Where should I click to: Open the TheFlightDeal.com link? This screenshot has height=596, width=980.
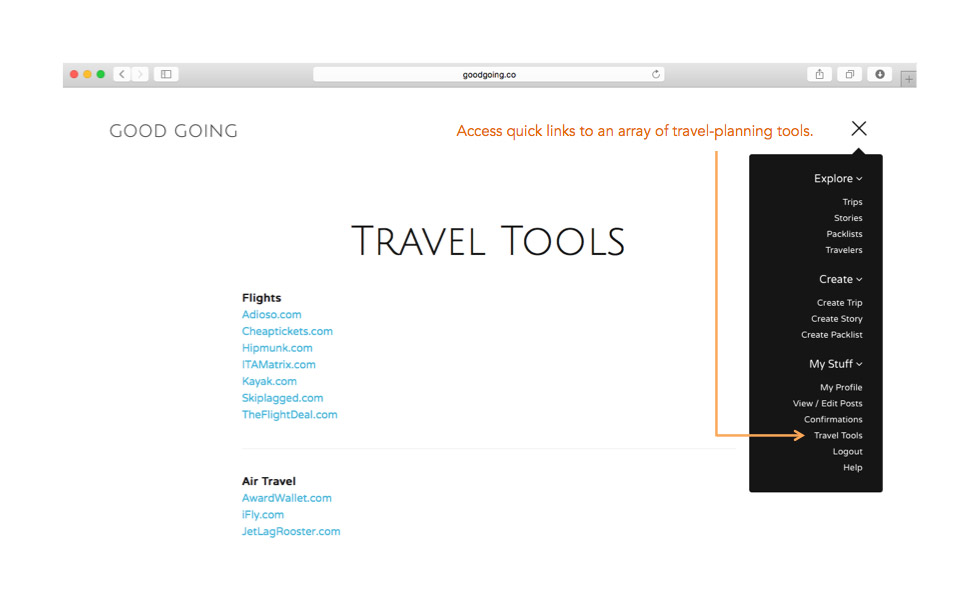click(x=289, y=415)
